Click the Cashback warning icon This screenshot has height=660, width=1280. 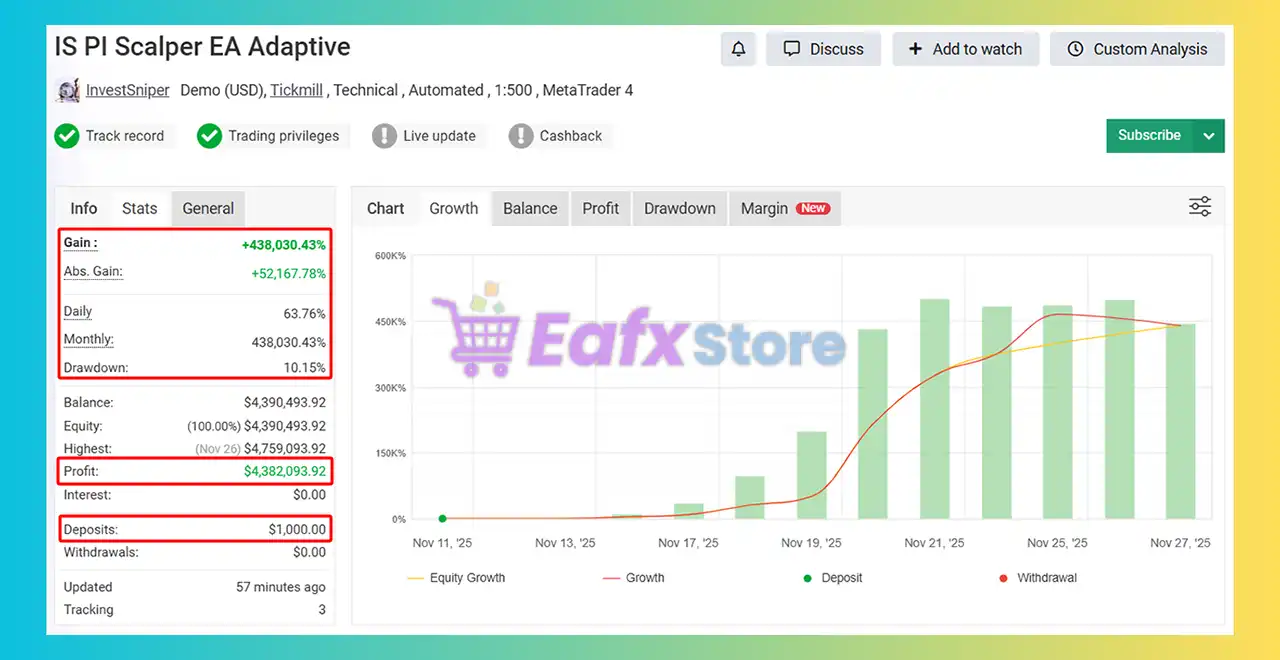[521, 136]
